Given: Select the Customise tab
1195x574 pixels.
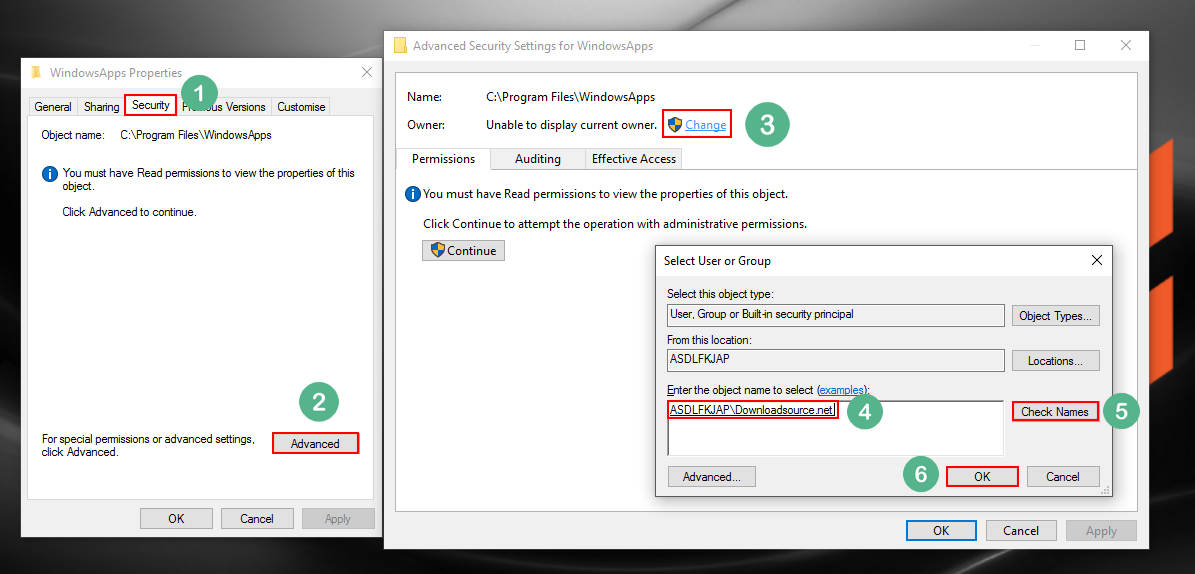Looking at the screenshot, I should [x=301, y=107].
